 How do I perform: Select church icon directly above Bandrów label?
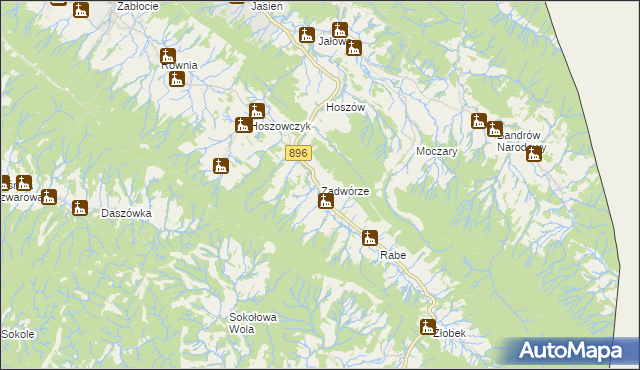[495, 129]
